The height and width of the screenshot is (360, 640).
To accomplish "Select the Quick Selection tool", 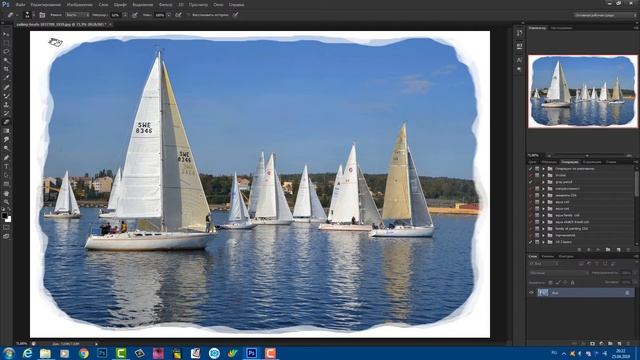I will coord(6,60).
